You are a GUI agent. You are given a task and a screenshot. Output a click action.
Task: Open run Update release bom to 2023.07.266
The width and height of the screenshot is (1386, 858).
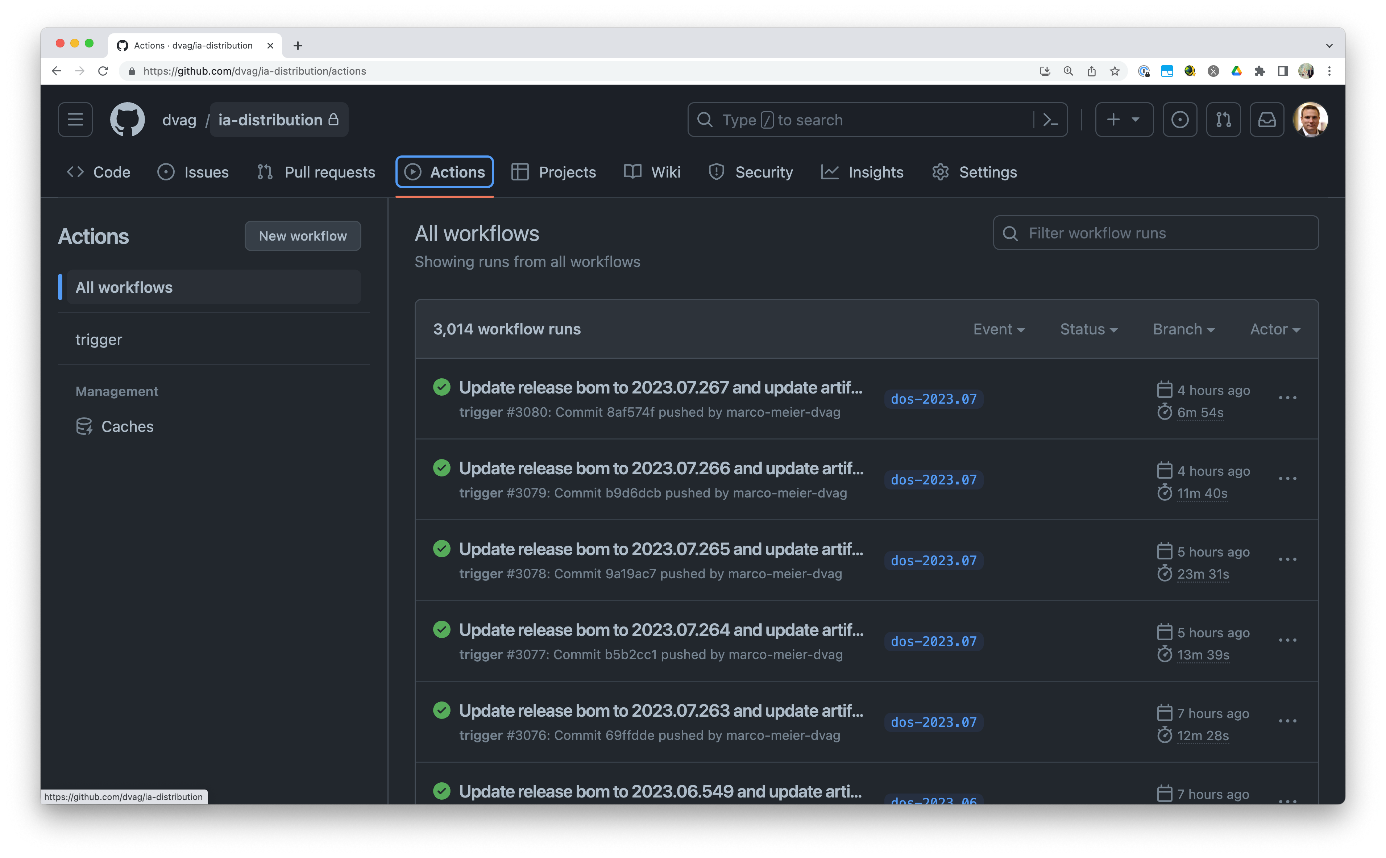(x=660, y=468)
